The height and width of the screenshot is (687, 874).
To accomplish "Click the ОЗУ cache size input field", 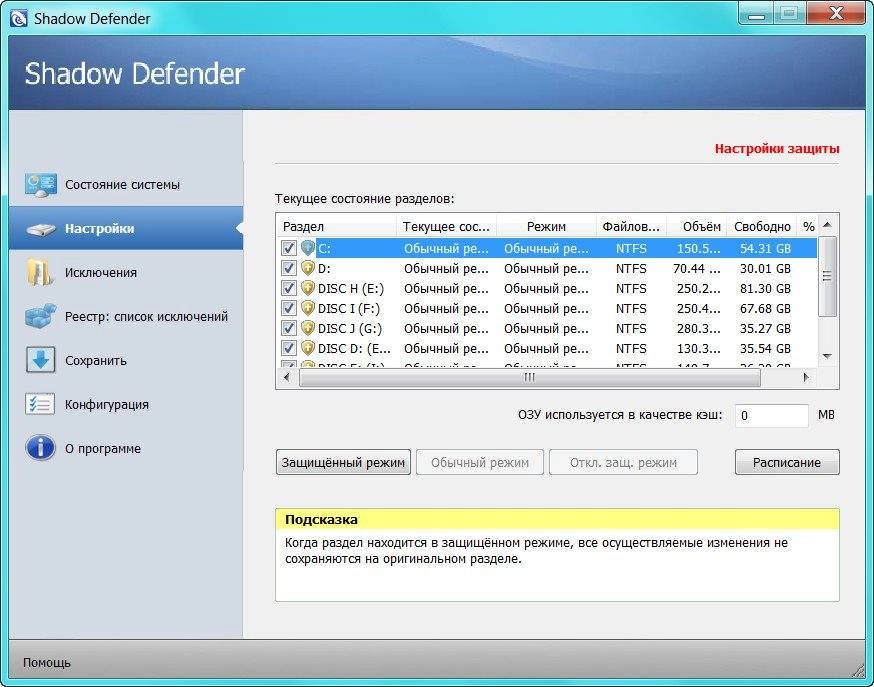I will coord(771,416).
